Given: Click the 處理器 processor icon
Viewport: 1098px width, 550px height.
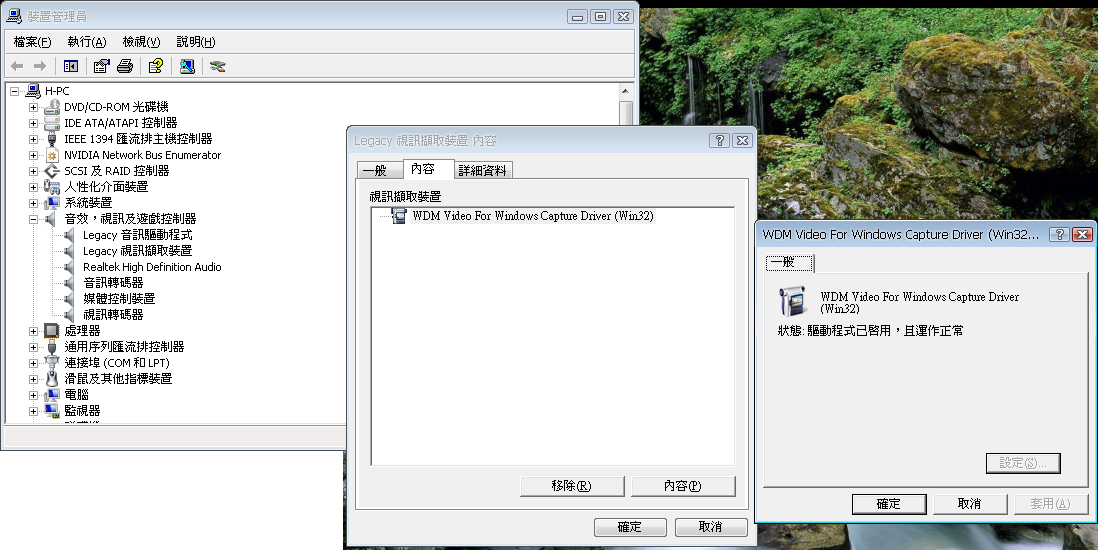Looking at the screenshot, I should coord(52,331).
